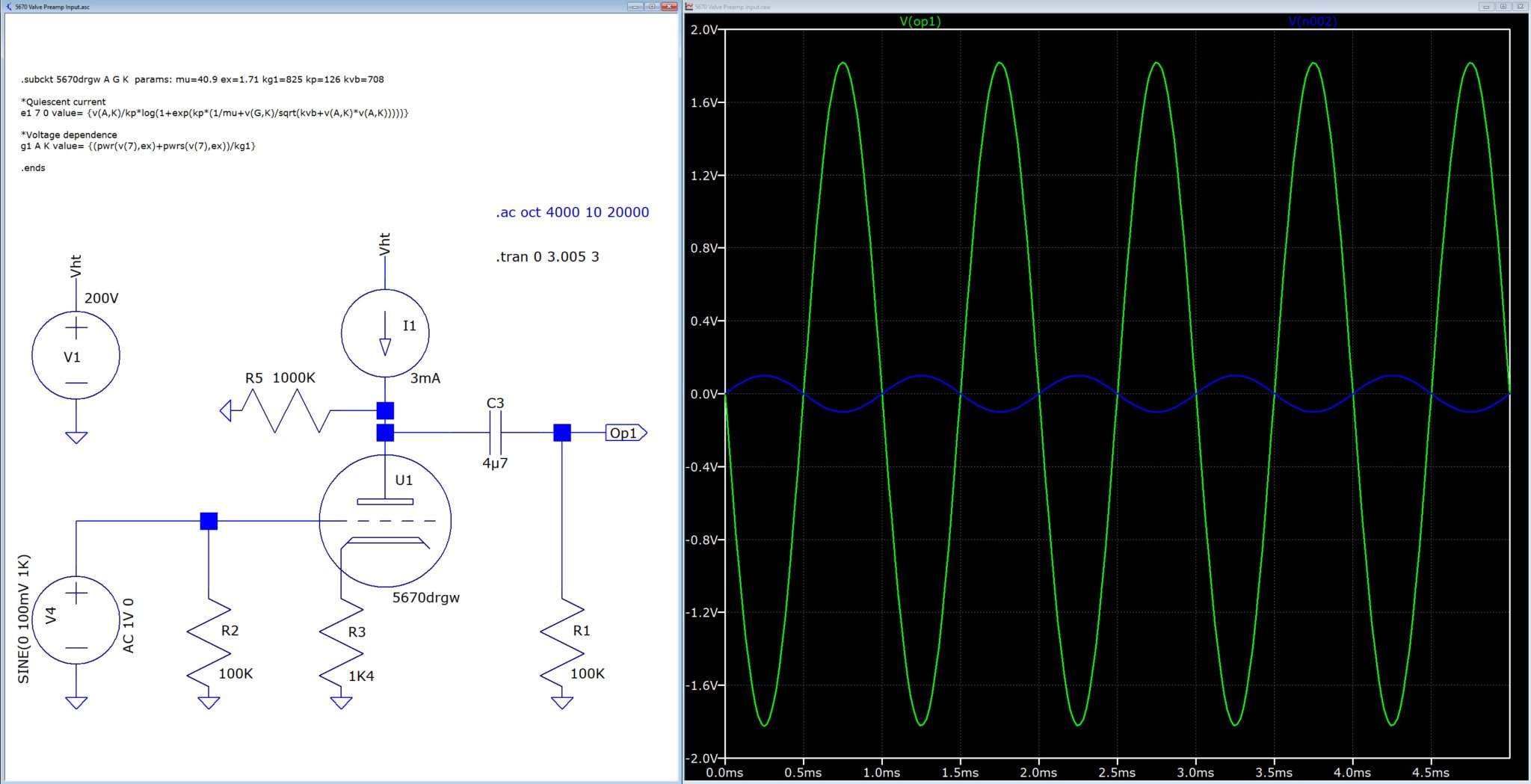Select resistor R2 symbol

[x=209, y=643]
